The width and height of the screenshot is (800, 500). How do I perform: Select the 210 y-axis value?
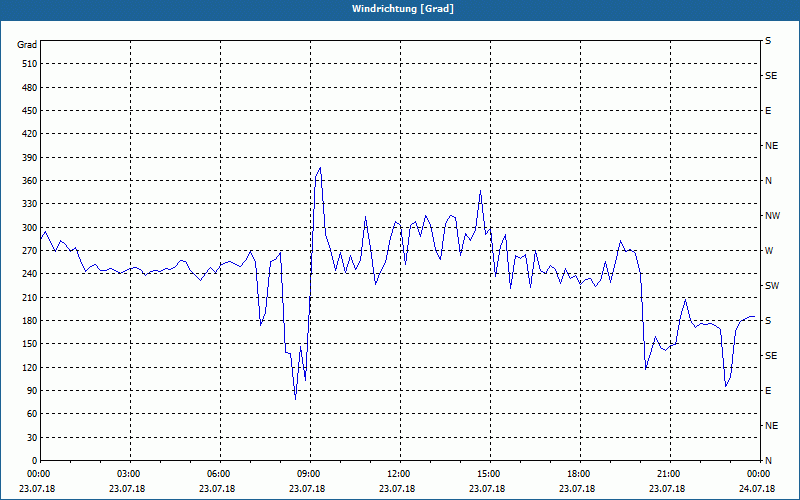(x=30, y=297)
